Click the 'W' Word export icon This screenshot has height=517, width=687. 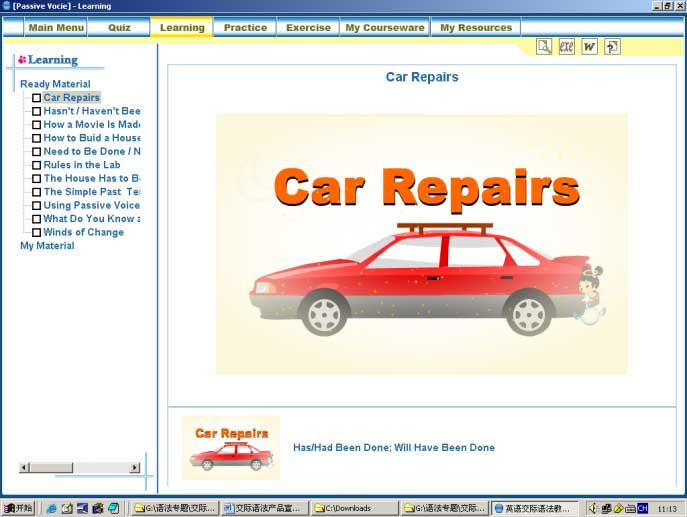click(x=590, y=47)
